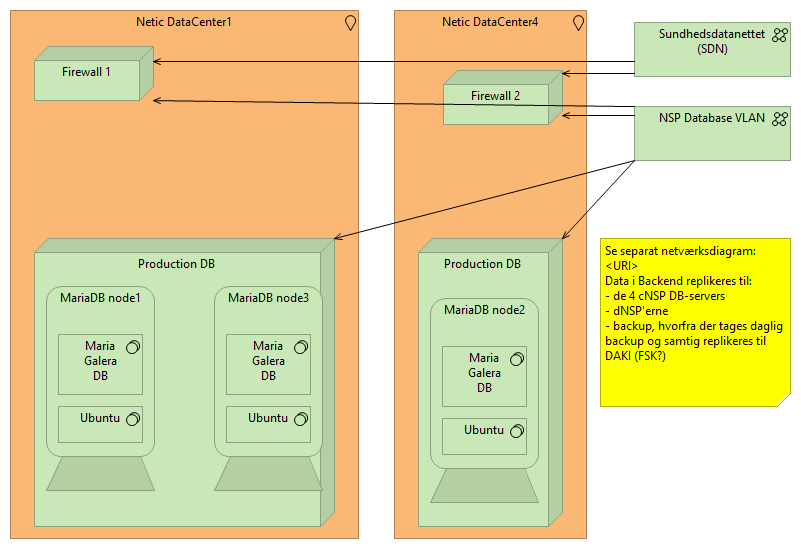801x549 pixels.
Task: Click the <URI> placeholder in the yellow note
Action: [x=622, y=266]
